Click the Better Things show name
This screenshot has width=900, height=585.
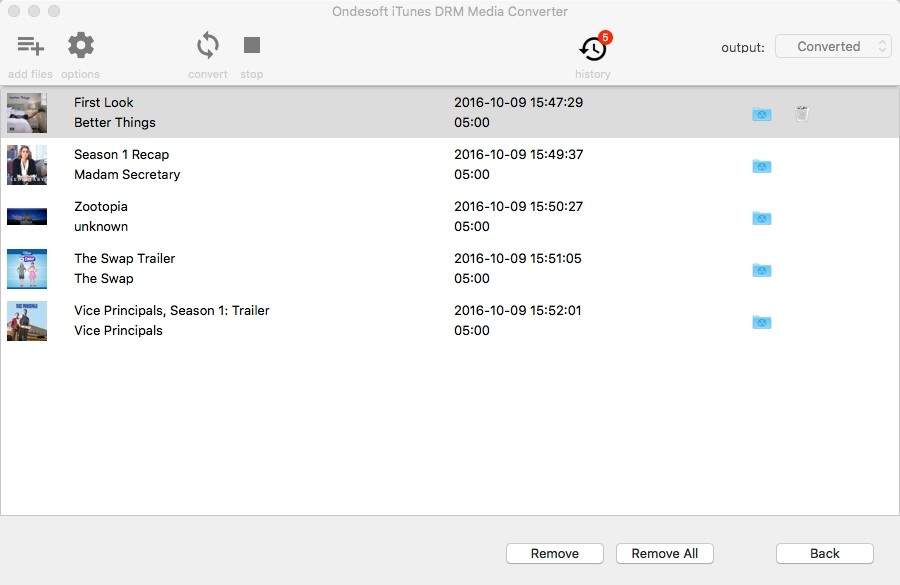(x=115, y=123)
